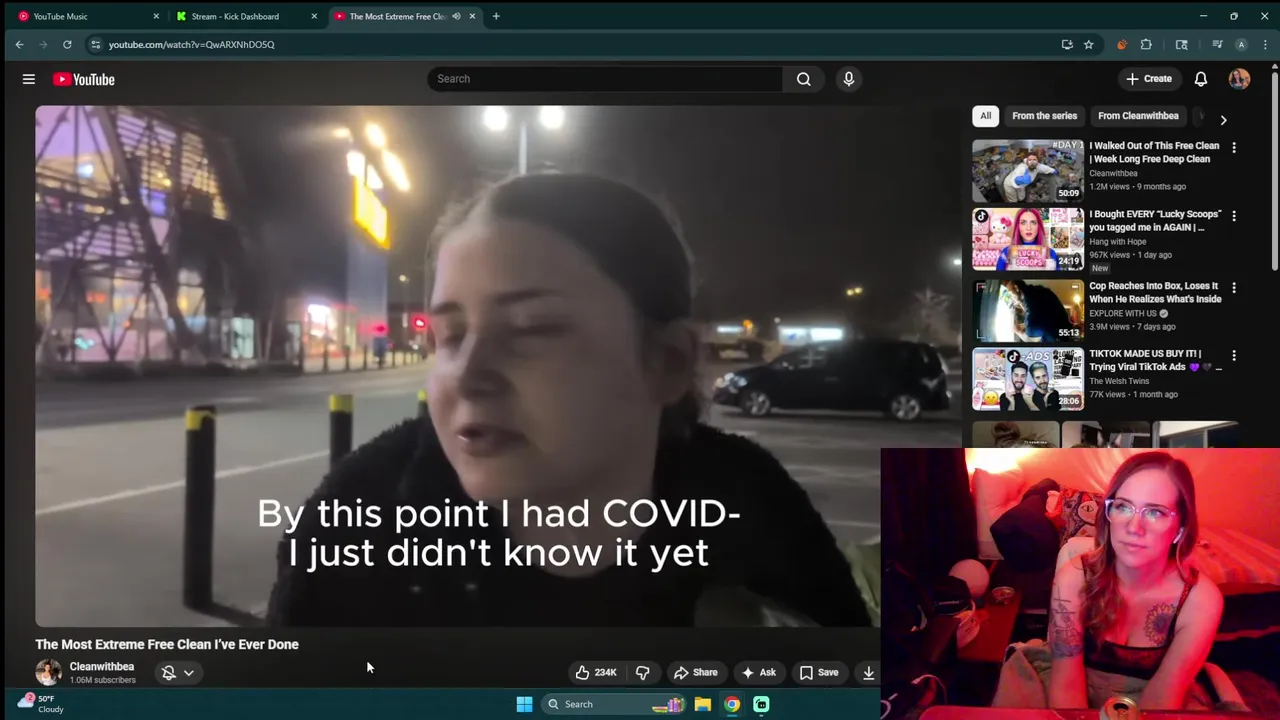This screenshot has width=1280, height=720.
Task: Open YouTube notifications bell
Action: point(1201,79)
